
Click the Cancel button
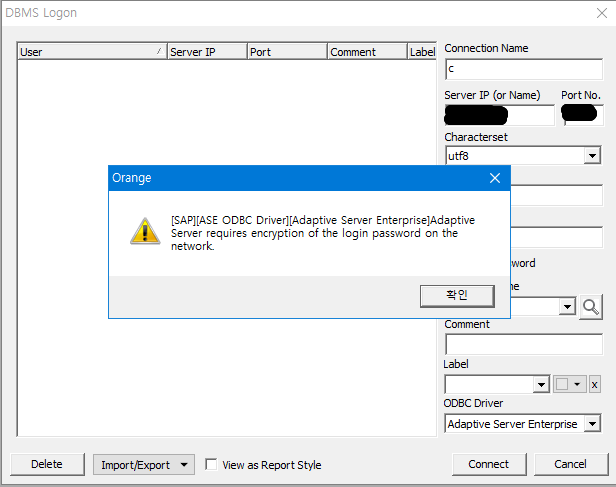click(571, 464)
